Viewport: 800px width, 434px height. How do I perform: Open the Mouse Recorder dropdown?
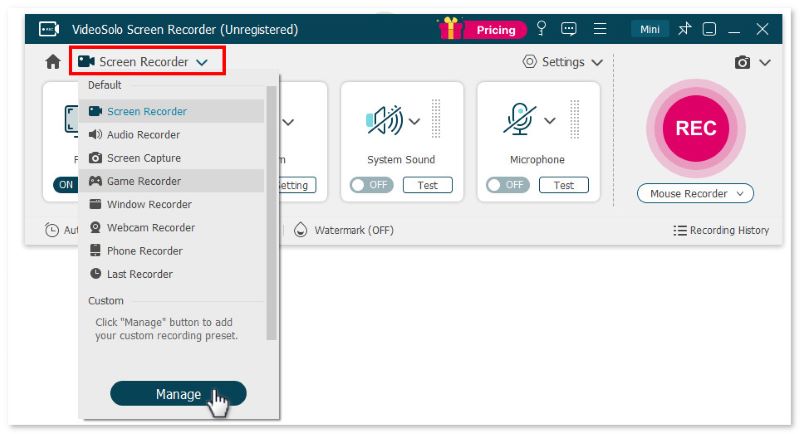(x=695, y=193)
